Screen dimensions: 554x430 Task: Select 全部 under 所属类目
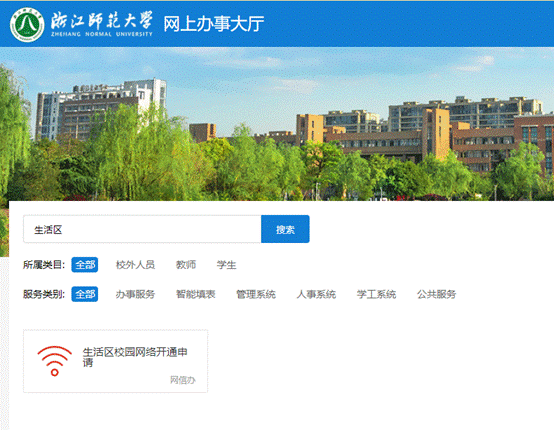click(x=85, y=265)
